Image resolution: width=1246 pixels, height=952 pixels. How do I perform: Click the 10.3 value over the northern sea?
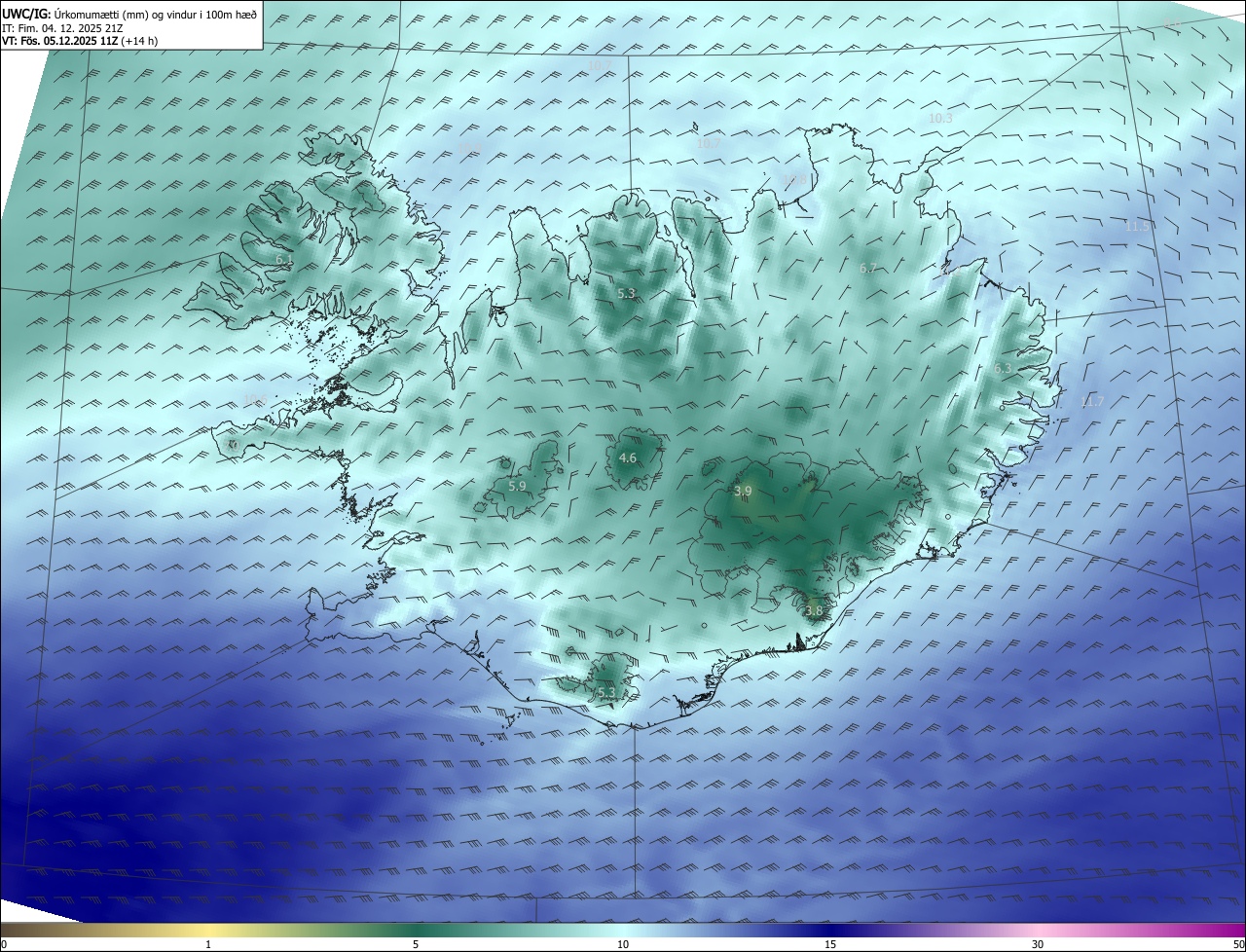pyautogui.click(x=940, y=118)
